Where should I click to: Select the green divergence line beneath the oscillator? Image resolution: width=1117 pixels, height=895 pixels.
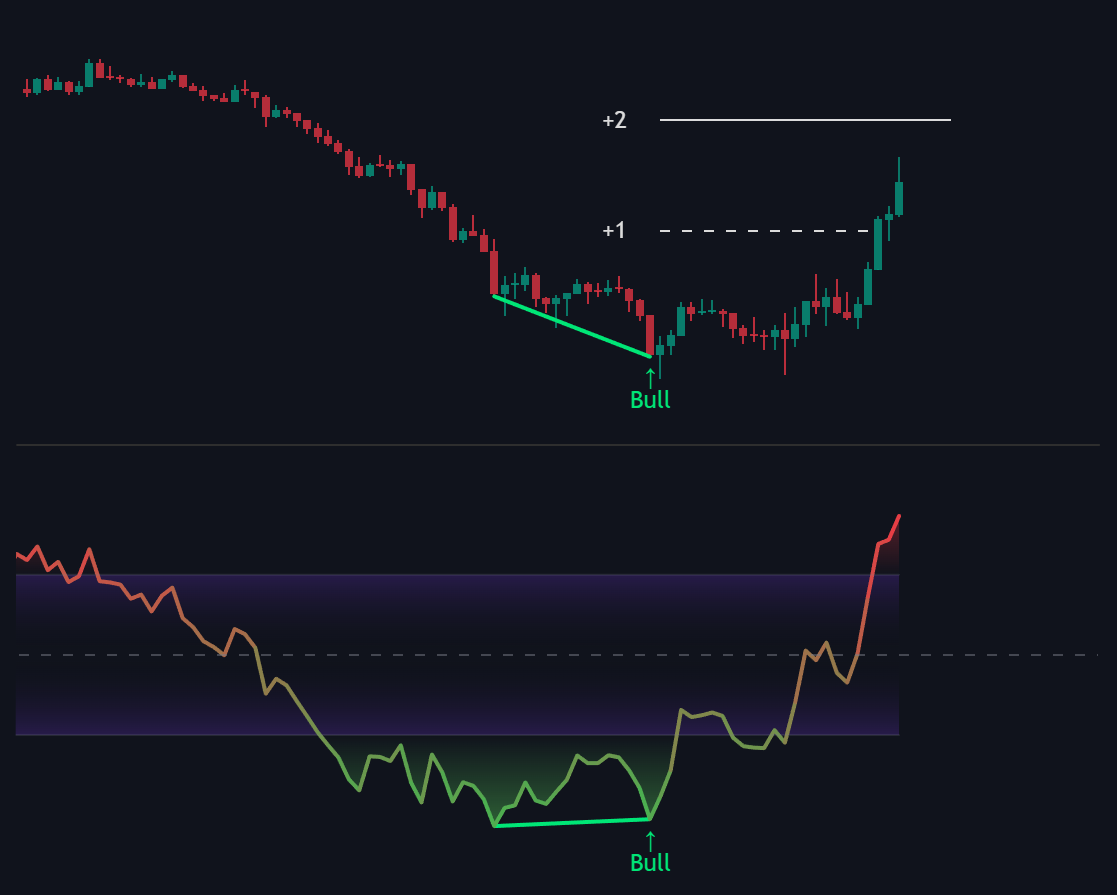click(572, 823)
